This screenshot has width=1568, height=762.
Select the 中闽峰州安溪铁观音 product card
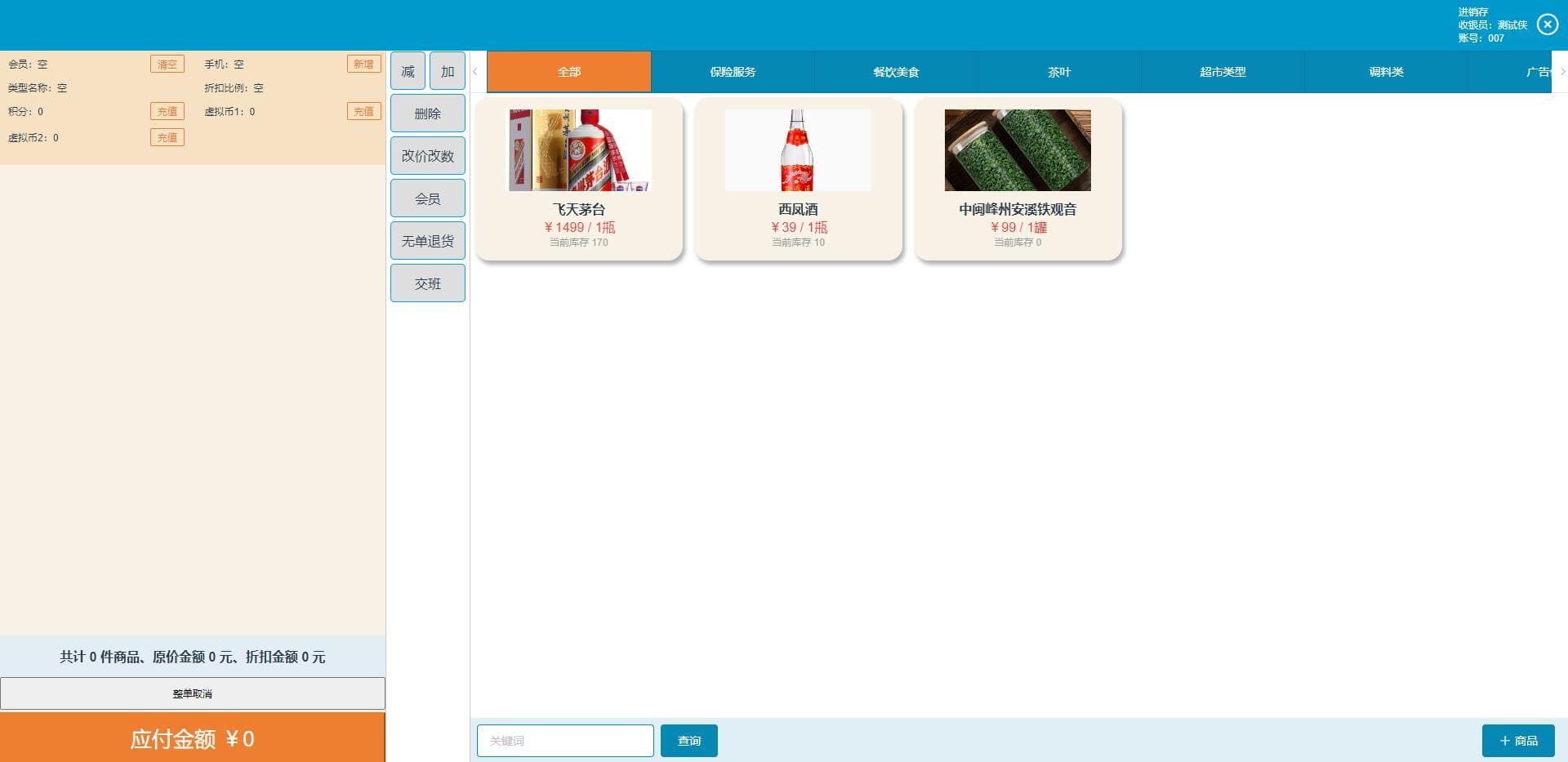pyautogui.click(x=1018, y=180)
